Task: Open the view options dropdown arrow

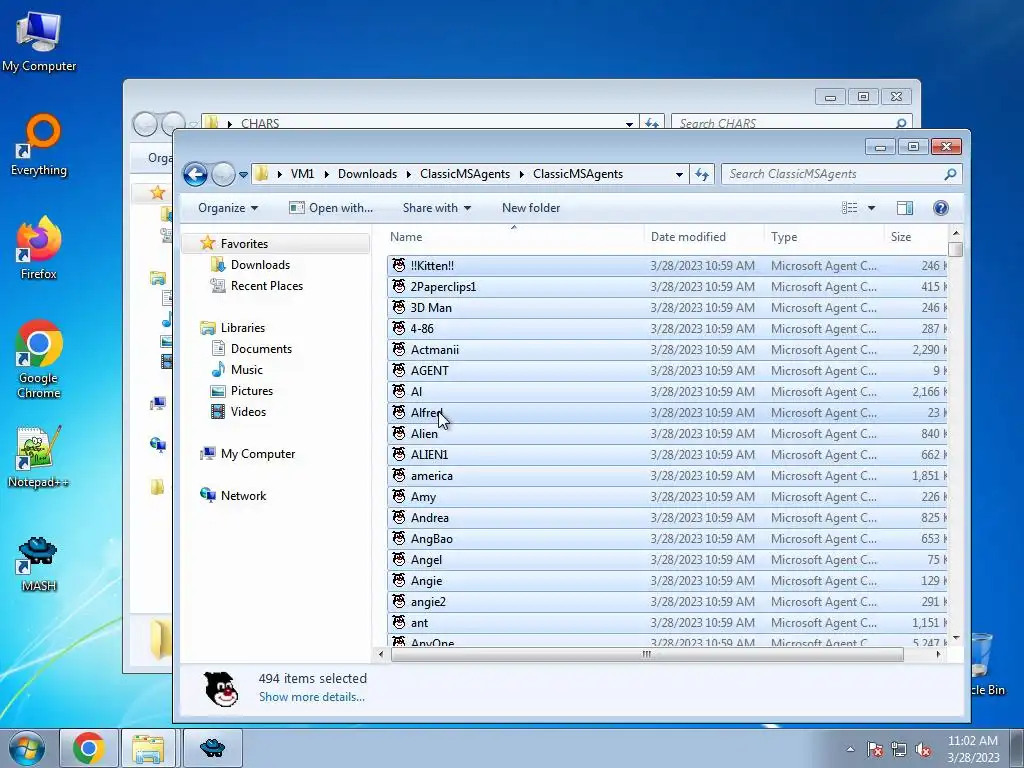Action: pos(871,208)
